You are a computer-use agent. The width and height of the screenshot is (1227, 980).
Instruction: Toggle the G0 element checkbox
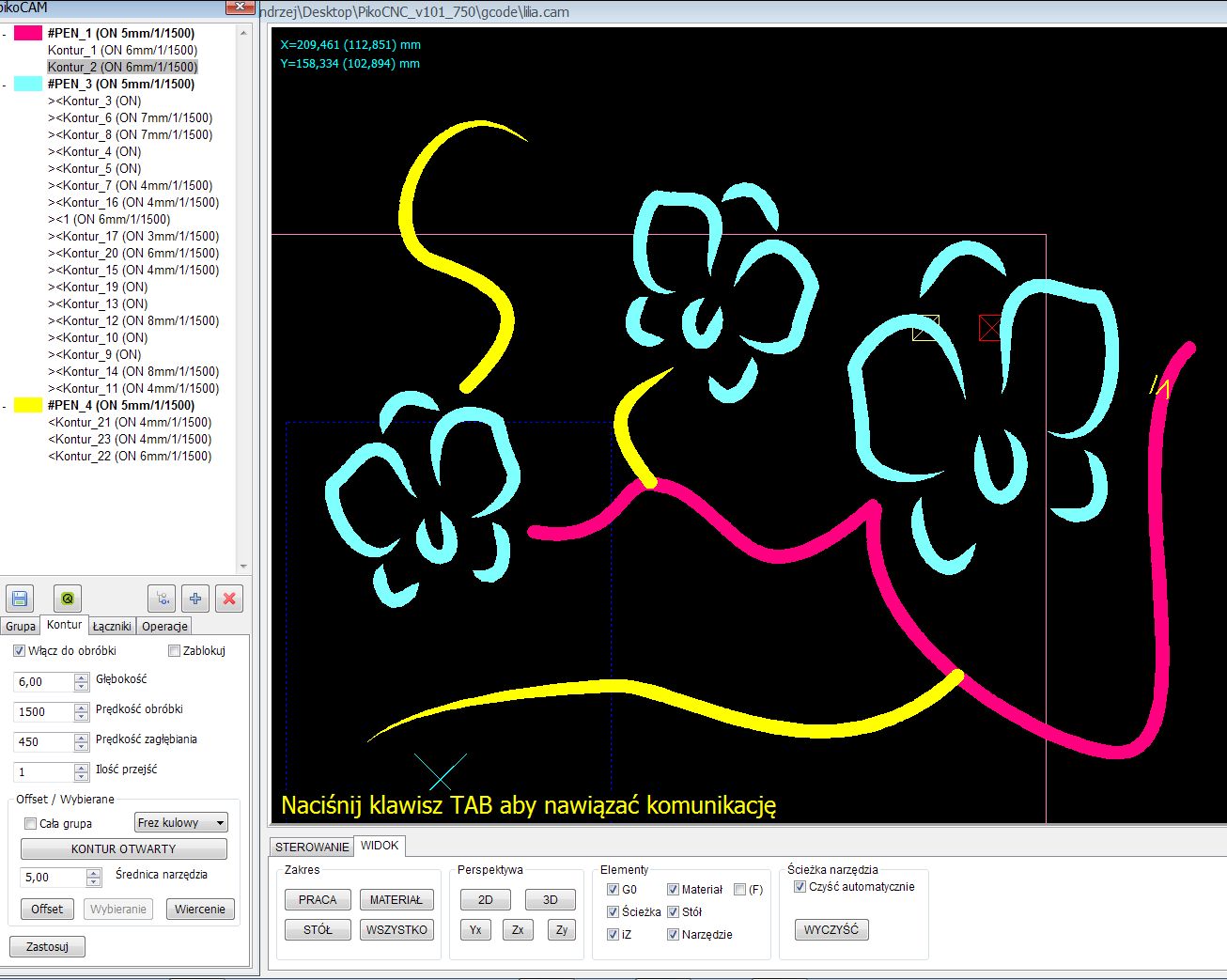click(613, 889)
